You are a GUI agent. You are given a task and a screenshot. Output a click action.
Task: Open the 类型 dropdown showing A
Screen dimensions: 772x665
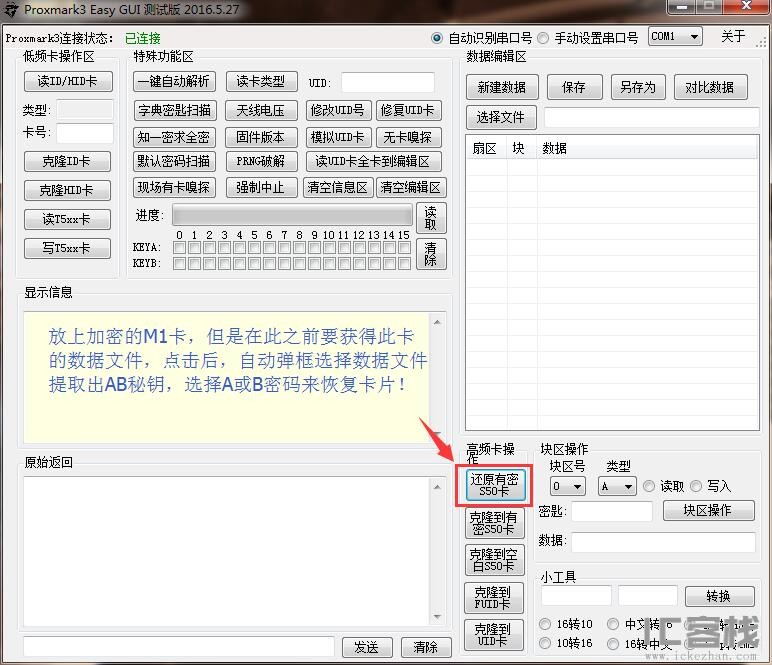617,486
